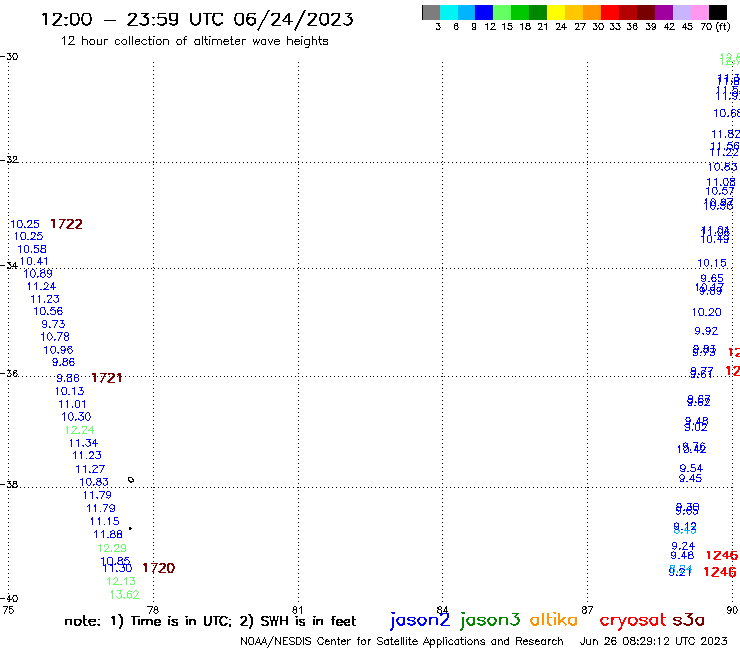This screenshot has width=740, height=650.
Task: Select the right-track wave height 9.92
Action: point(706,331)
